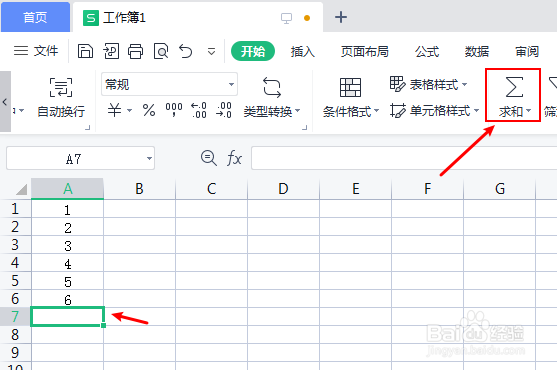This screenshot has width=557, height=370.
Task: Select row 9 header
Action: (x=15, y=353)
